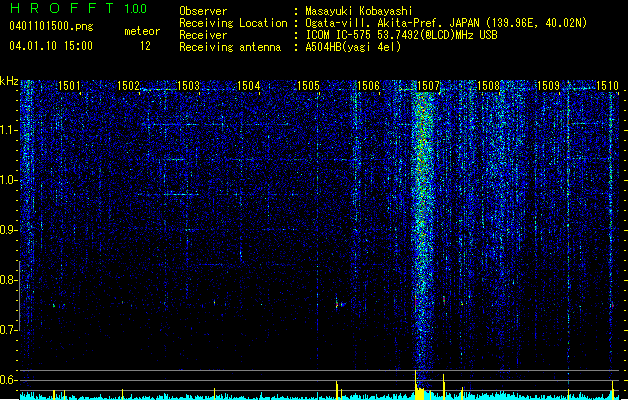Click the 'Receiver' field label
The height and width of the screenshot is (400, 629).
tap(203, 35)
